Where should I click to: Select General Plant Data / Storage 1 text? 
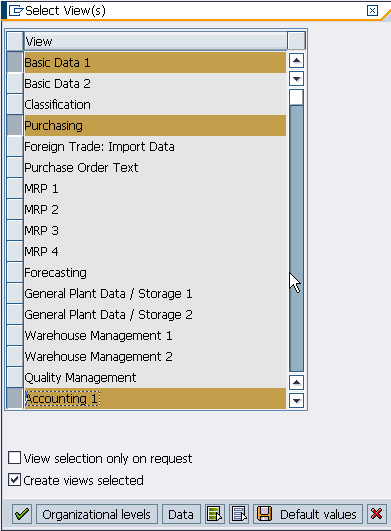(x=108, y=294)
